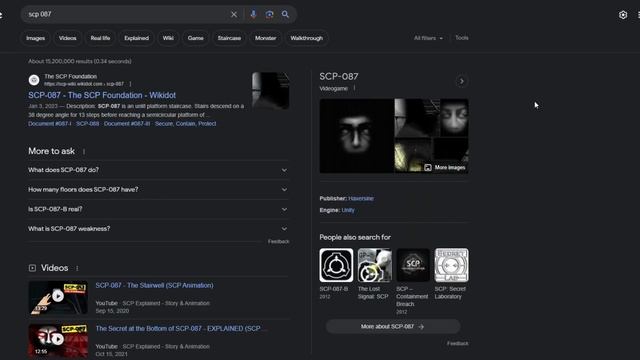Click the About 15,200,000 results text
Viewport: 640px width, 360px height.
80,61
